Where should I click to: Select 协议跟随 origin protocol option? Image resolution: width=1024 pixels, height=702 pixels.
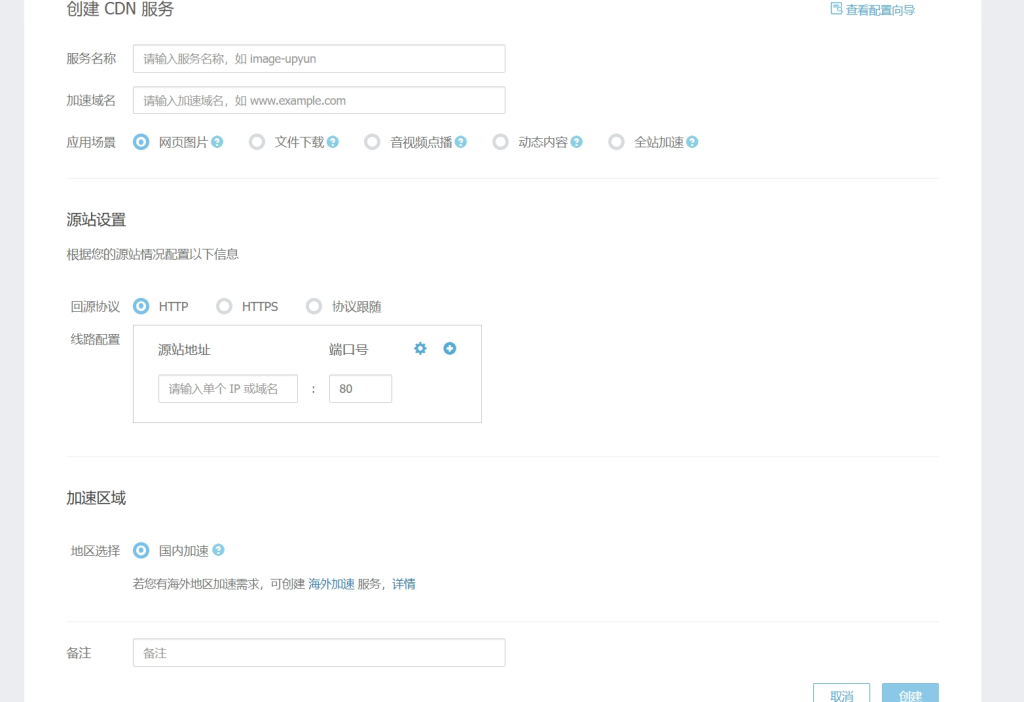click(314, 306)
